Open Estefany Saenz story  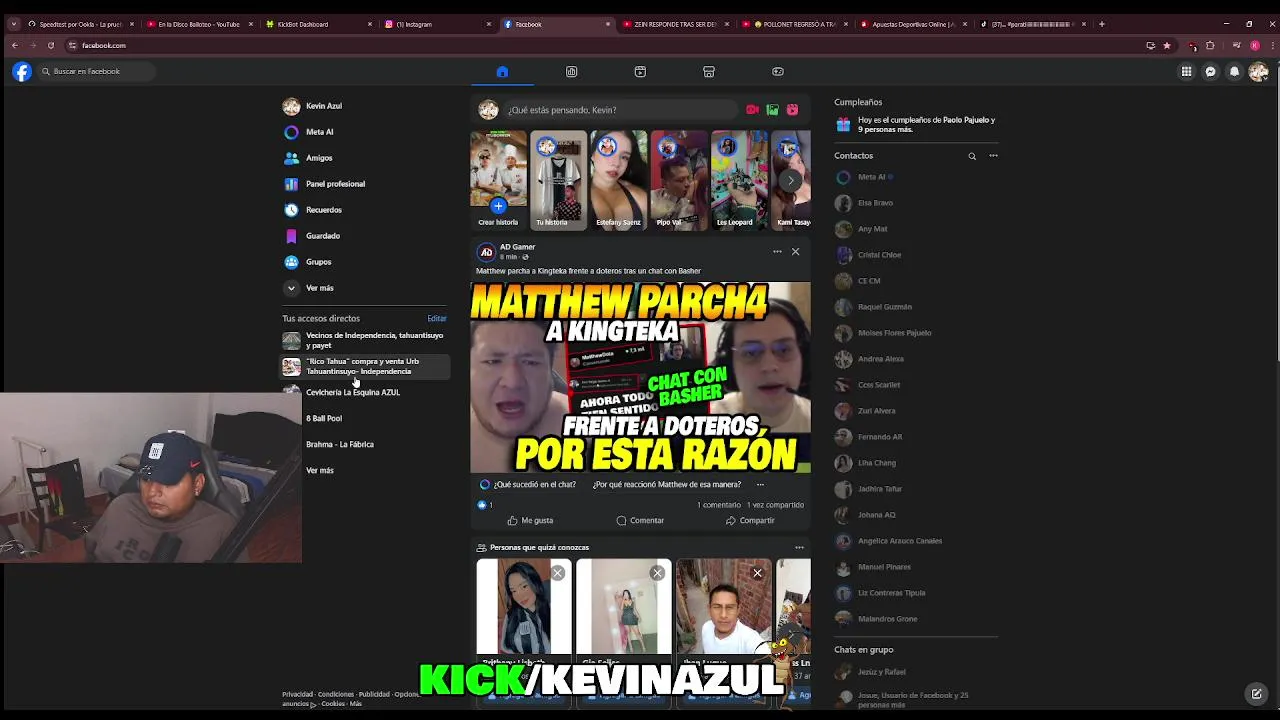[618, 180]
